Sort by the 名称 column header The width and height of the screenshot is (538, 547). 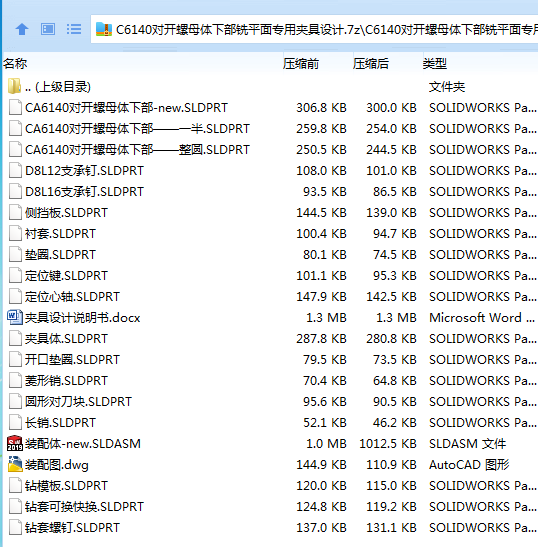tap(15, 63)
